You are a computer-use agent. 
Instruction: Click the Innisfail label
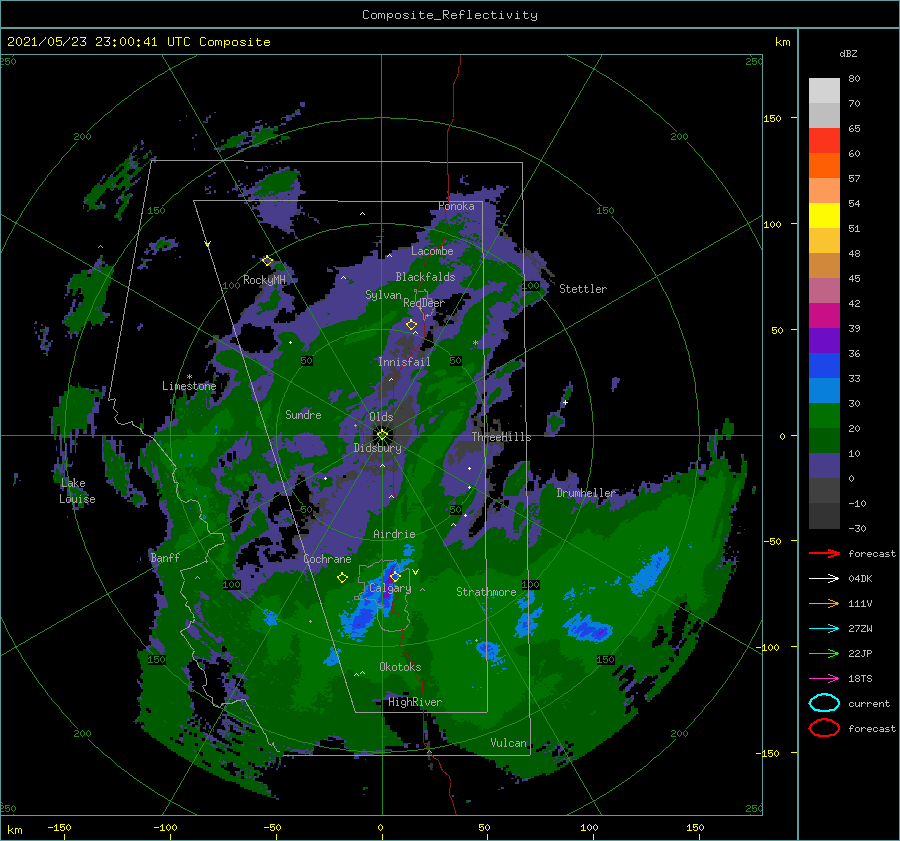pyautogui.click(x=404, y=362)
